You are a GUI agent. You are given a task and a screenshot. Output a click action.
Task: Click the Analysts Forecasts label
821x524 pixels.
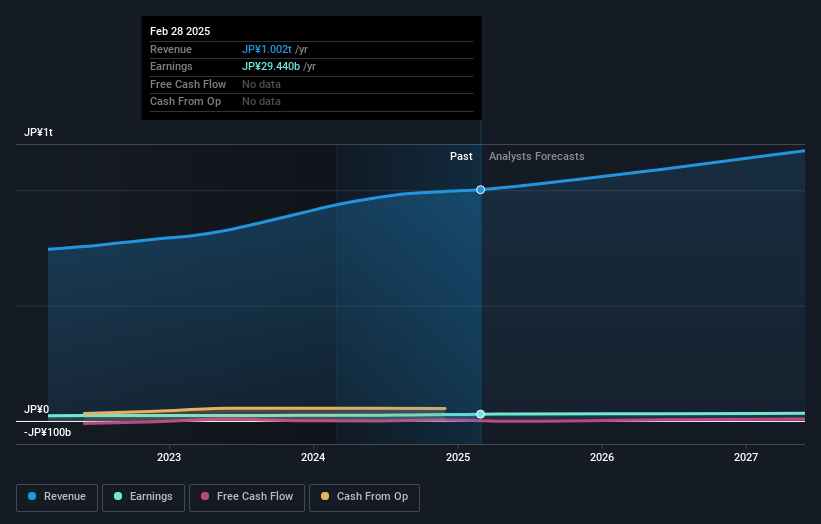537,157
